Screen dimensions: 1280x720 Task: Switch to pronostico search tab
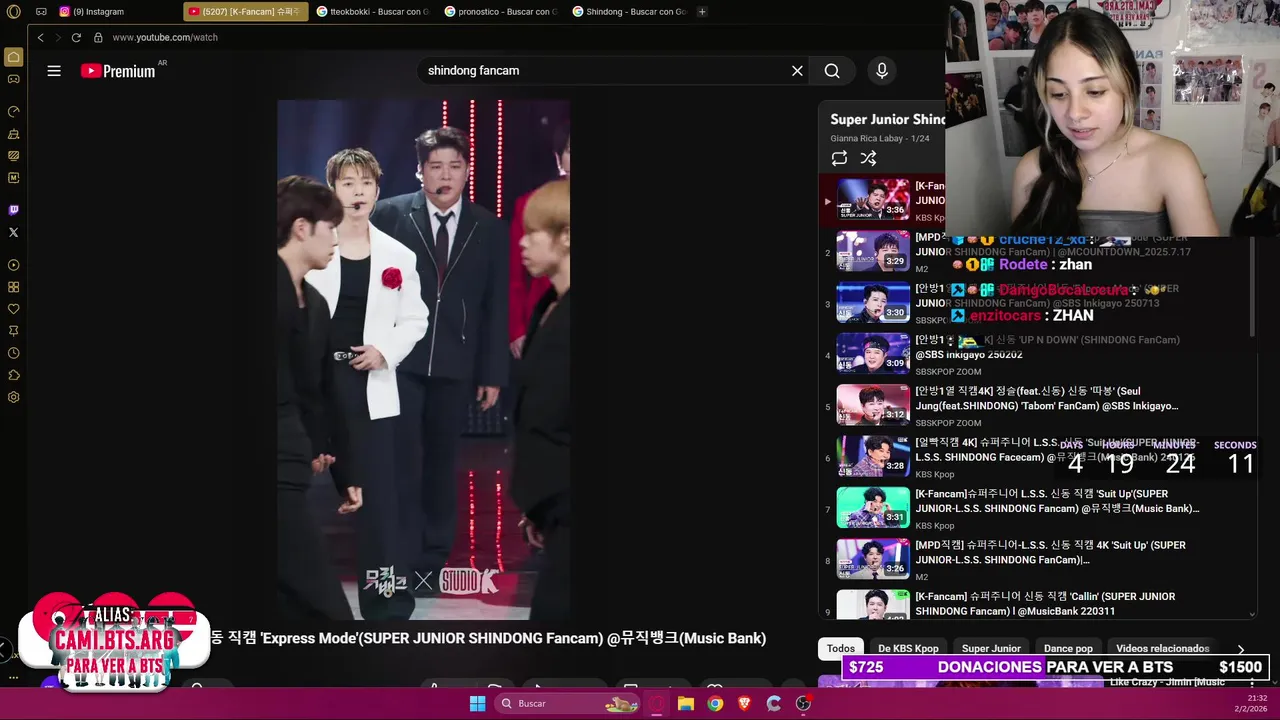coord(502,12)
